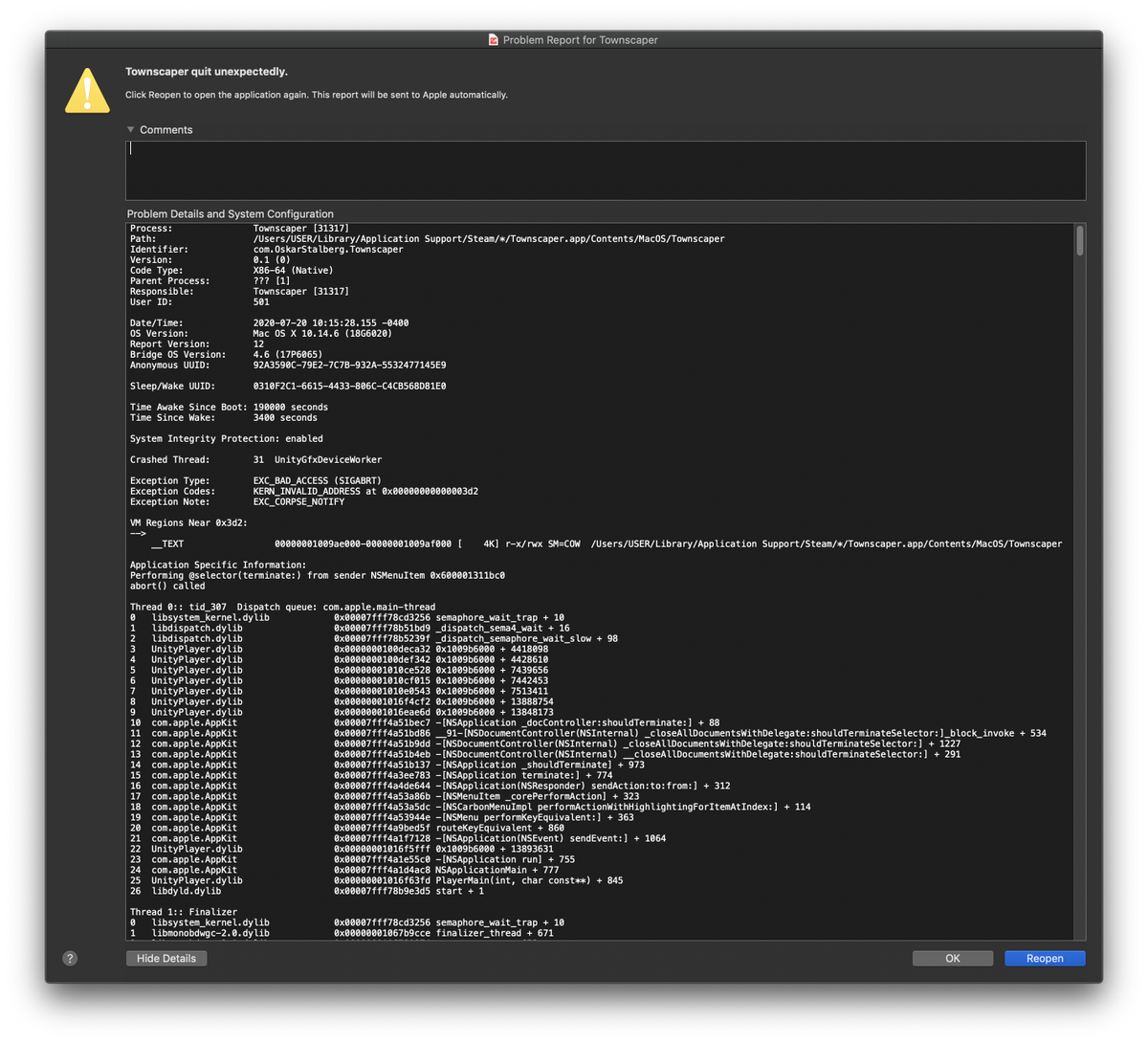Reopen the Townscaper application

(1045, 958)
